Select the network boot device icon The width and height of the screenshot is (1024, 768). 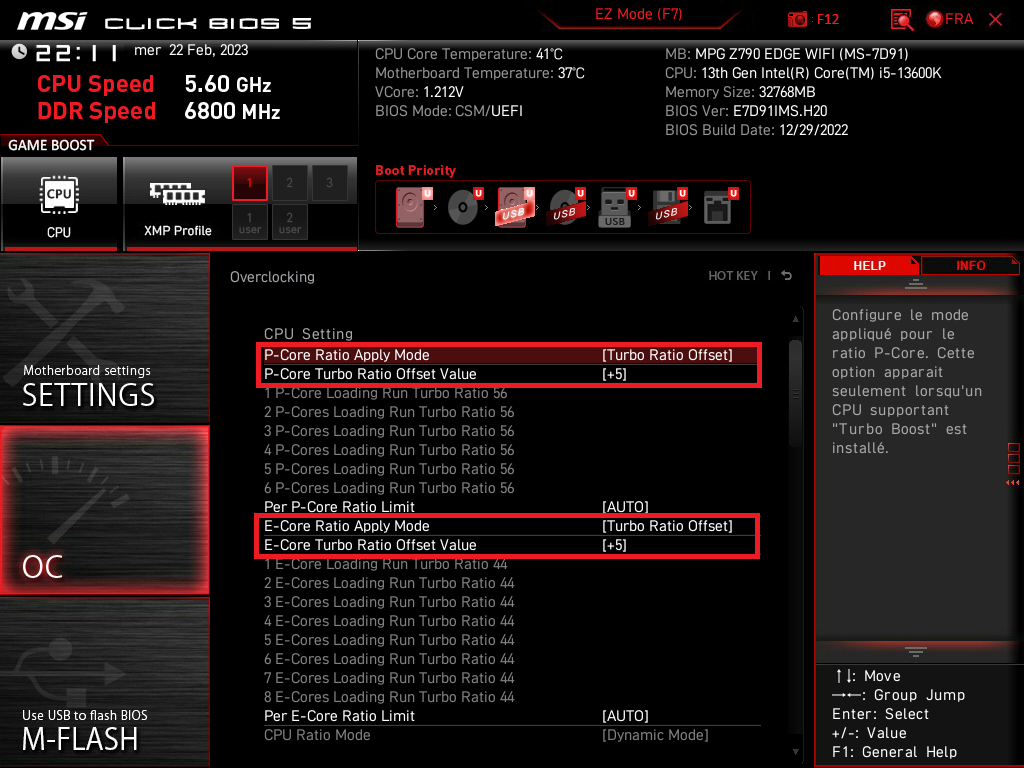tap(720, 207)
